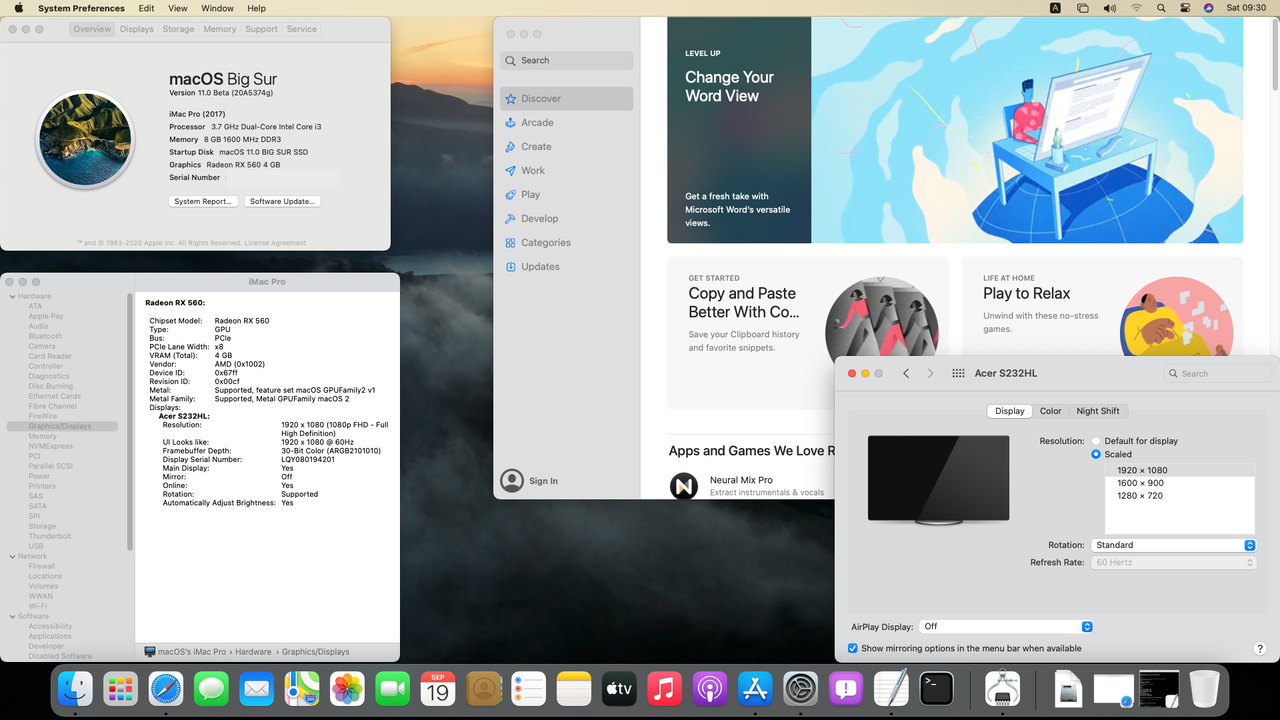Image resolution: width=1280 pixels, height=720 pixels.
Task: Select Memory tab in About This Mac
Action: coord(220,29)
